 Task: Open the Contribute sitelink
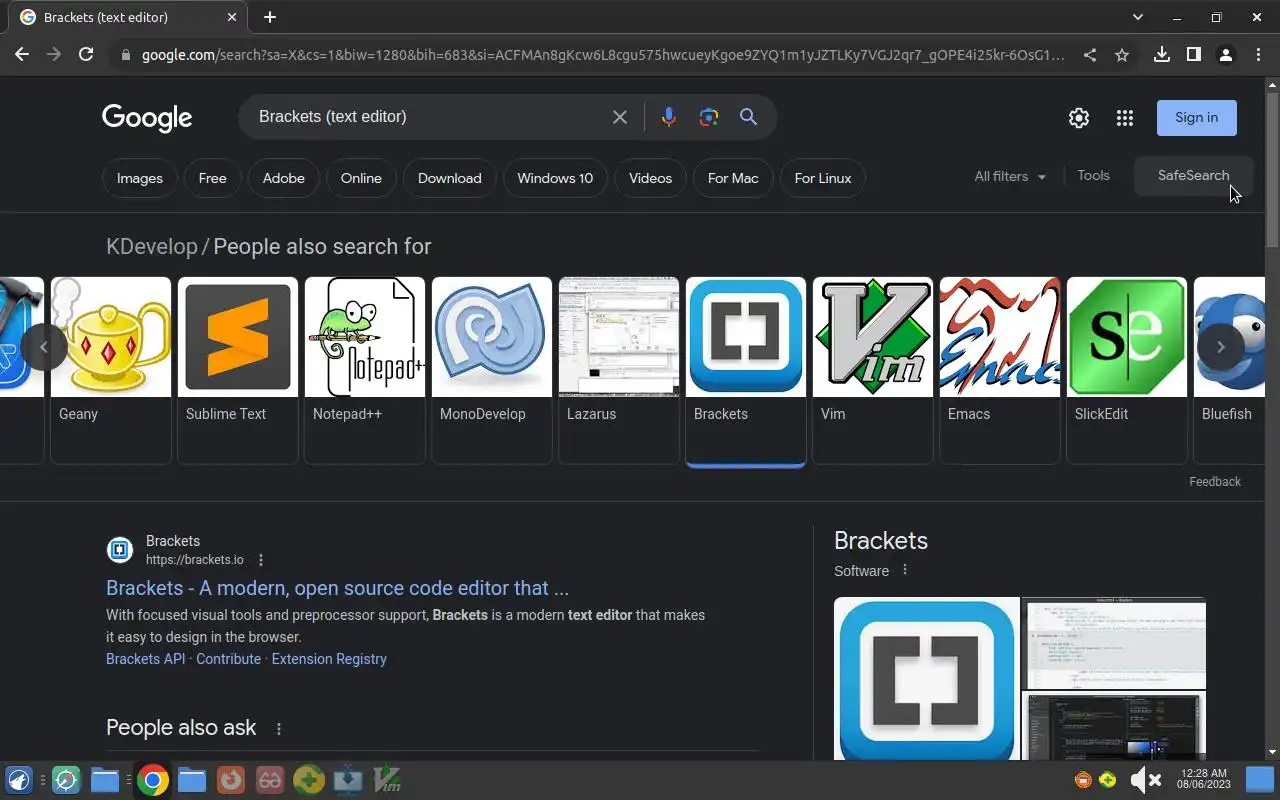(228, 659)
